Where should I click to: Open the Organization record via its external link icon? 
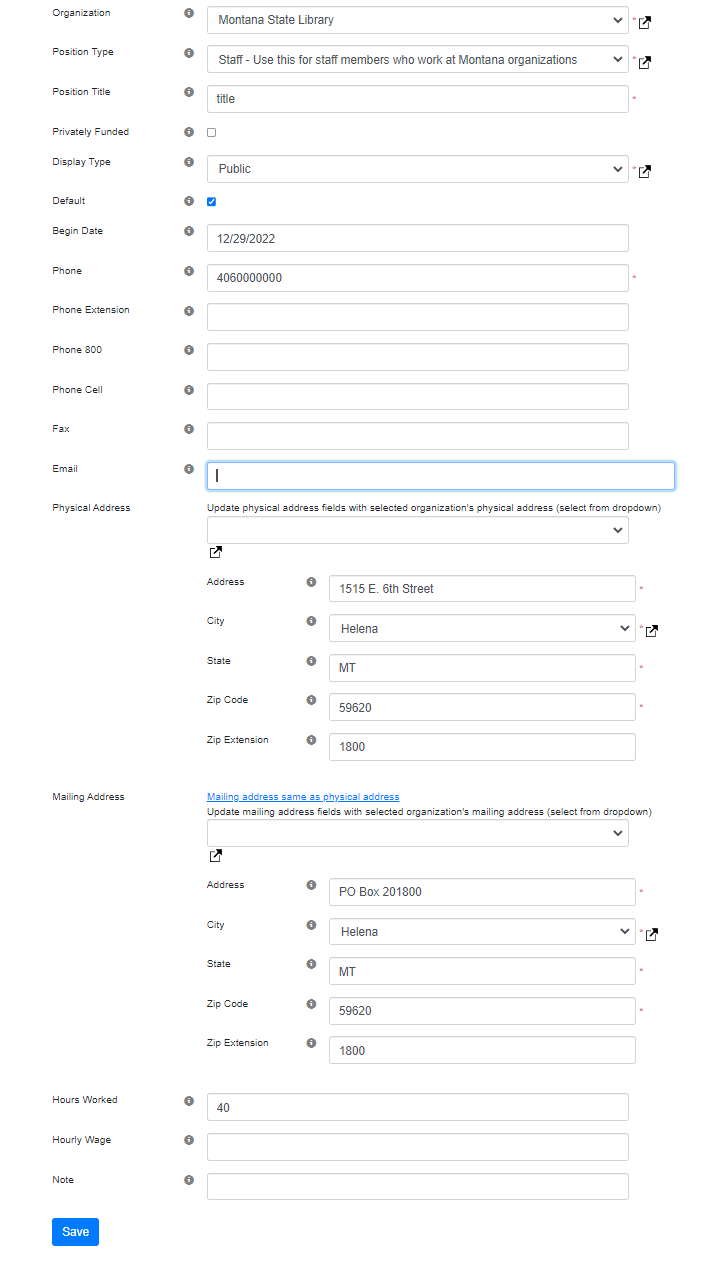point(644,21)
